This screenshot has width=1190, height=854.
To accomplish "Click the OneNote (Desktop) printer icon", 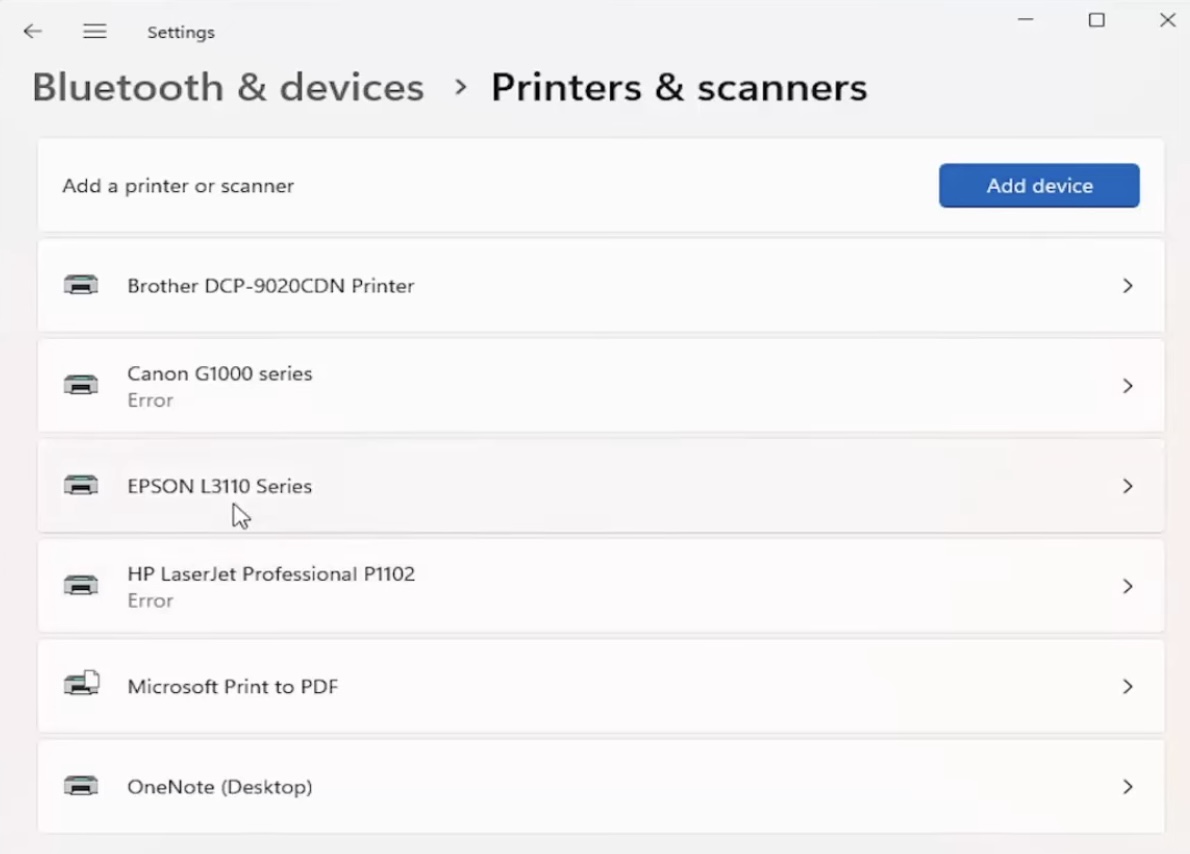I will click(x=81, y=786).
